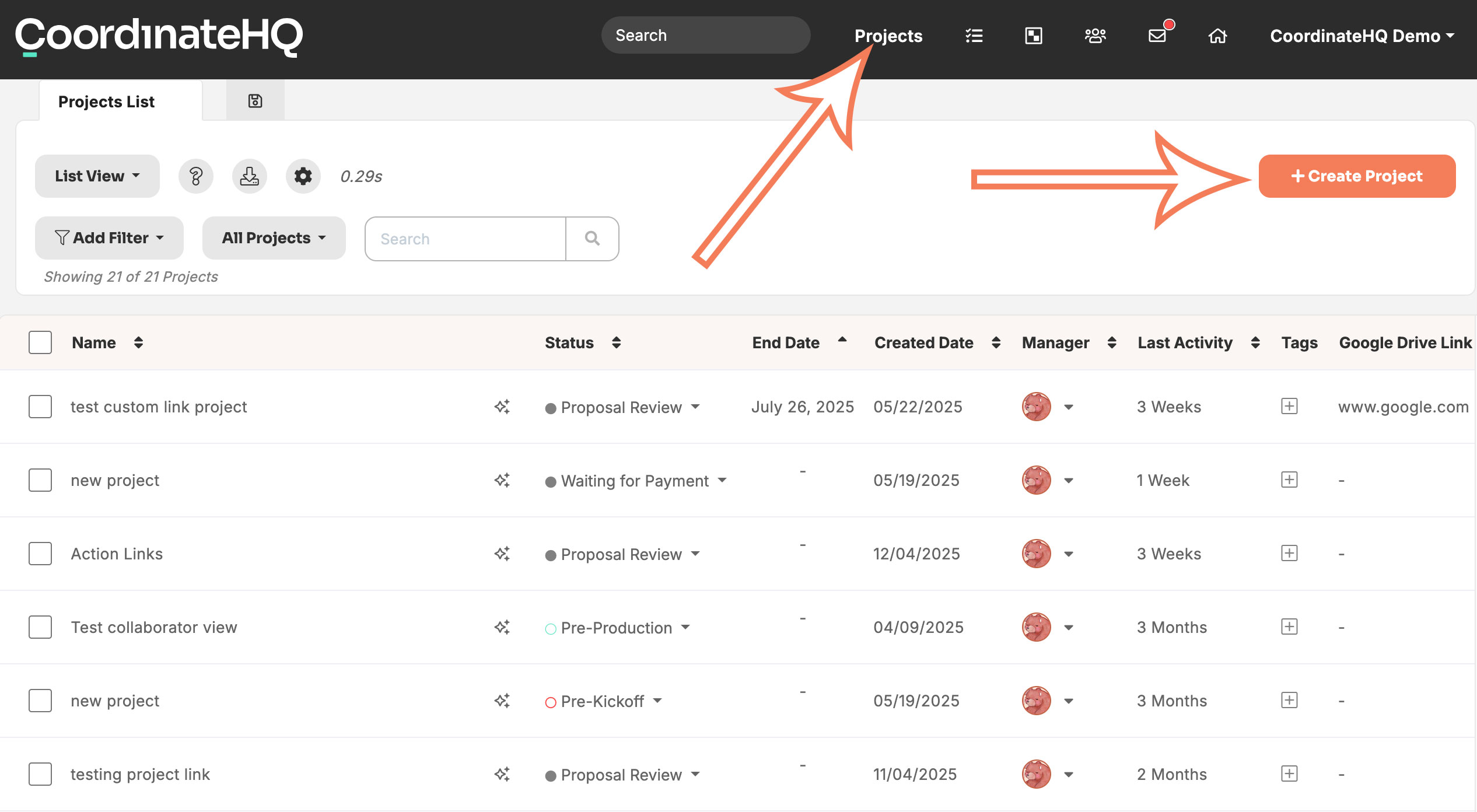Open the Test collaborator view project
This screenshot has height=812, width=1477.
click(x=154, y=627)
